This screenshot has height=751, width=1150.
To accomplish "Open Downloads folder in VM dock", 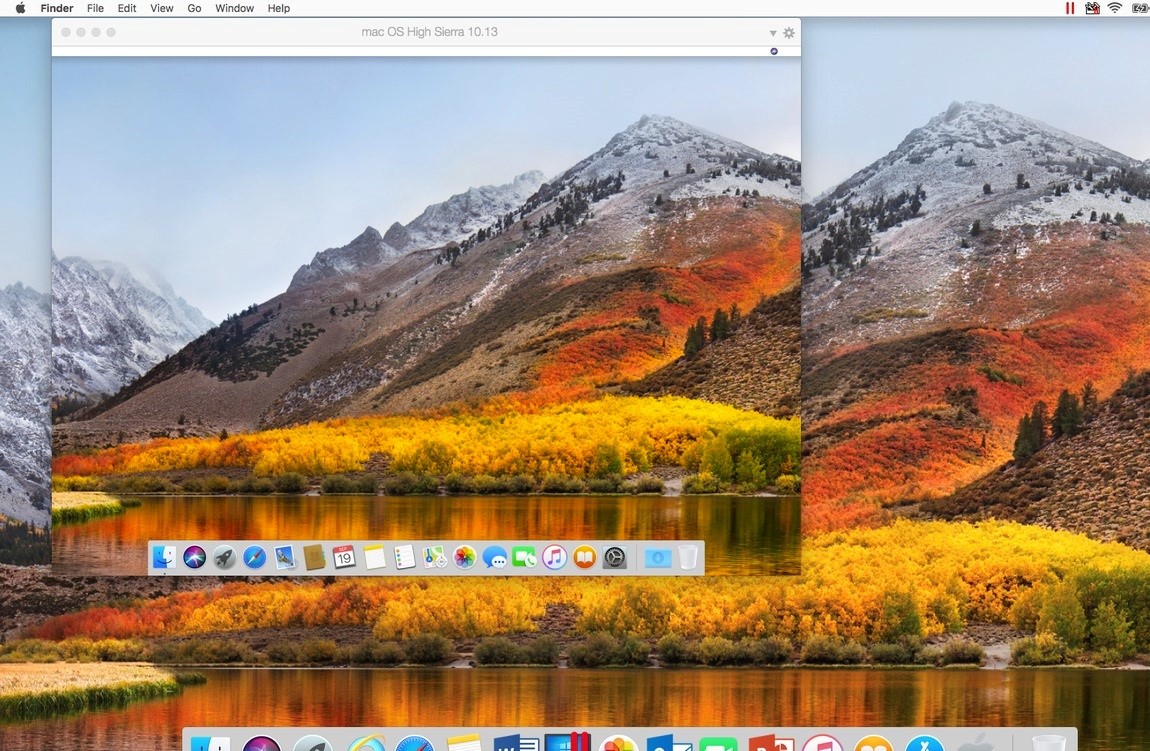I will (x=658, y=558).
